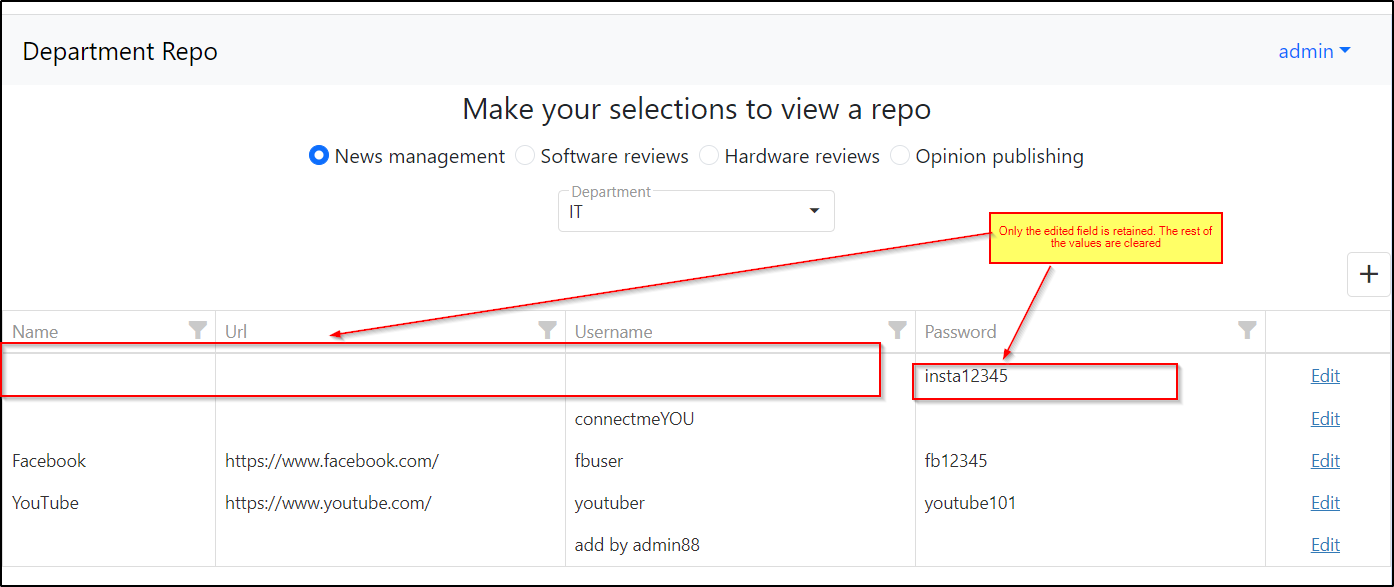1394x587 pixels.
Task: Edit the connectmeYOU row
Action: (1325, 419)
